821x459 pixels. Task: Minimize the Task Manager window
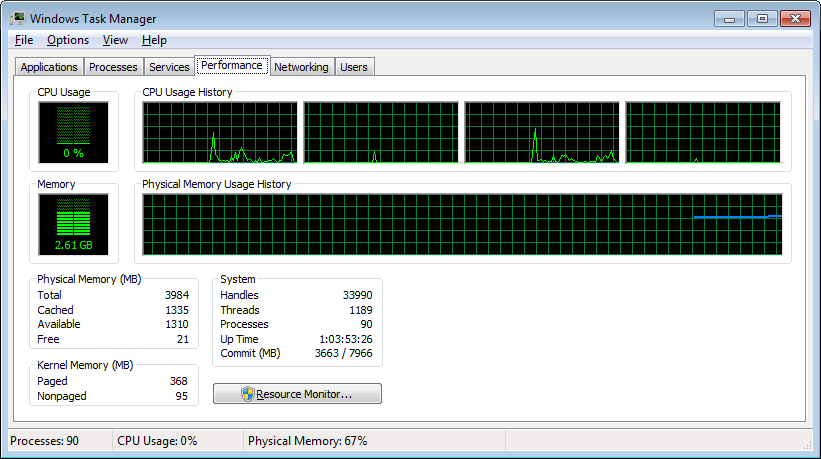730,17
